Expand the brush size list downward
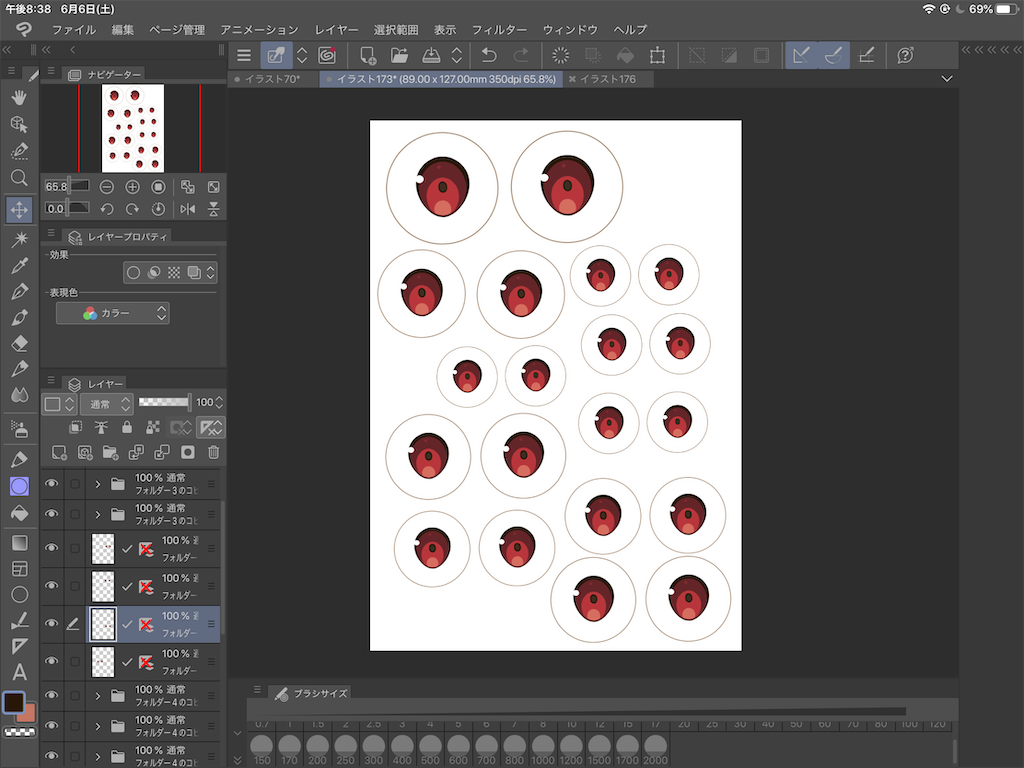 coord(238,760)
